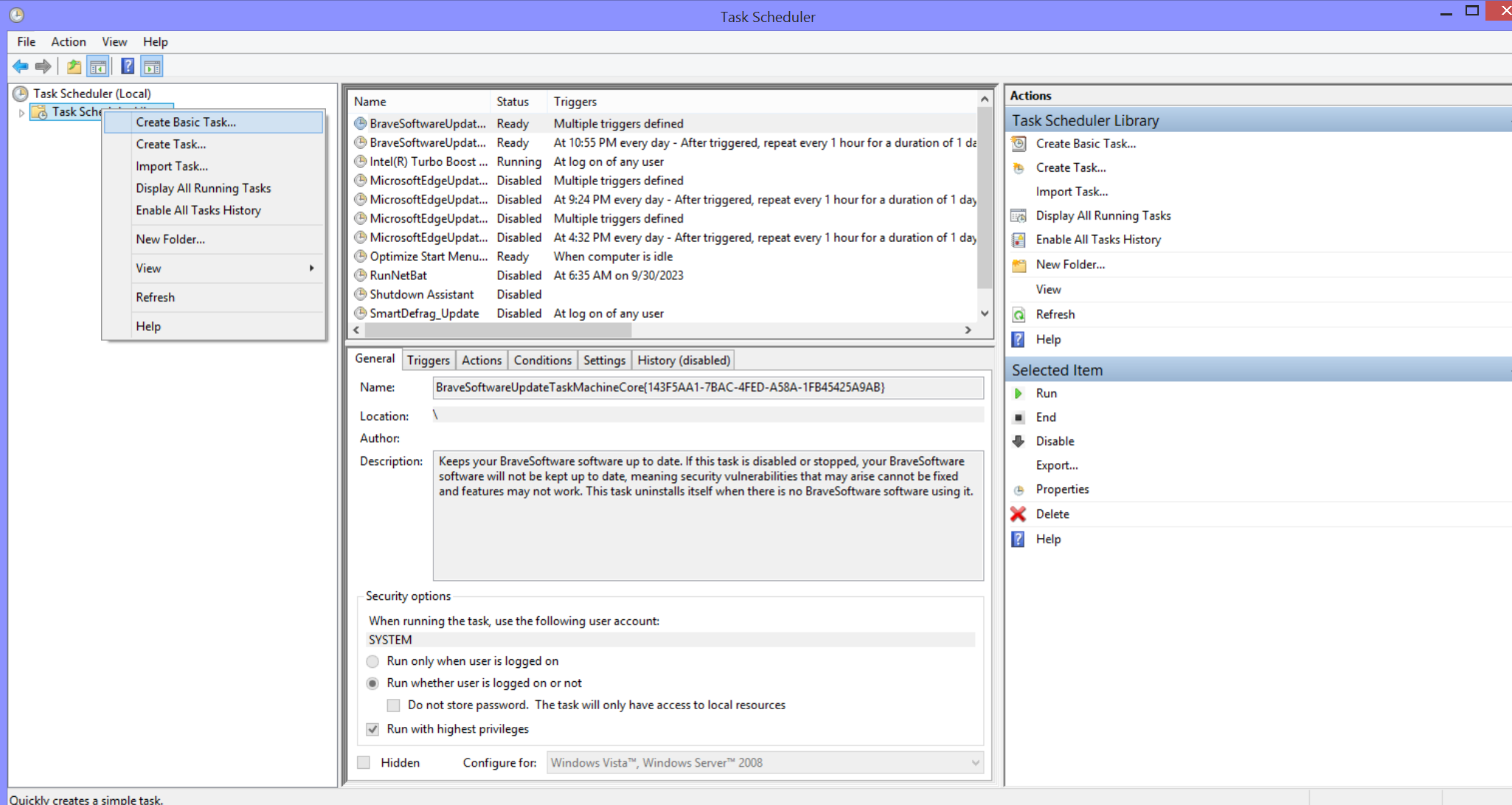Choose Create Basic Task in context menu
The image size is (1512, 805).
(x=186, y=122)
